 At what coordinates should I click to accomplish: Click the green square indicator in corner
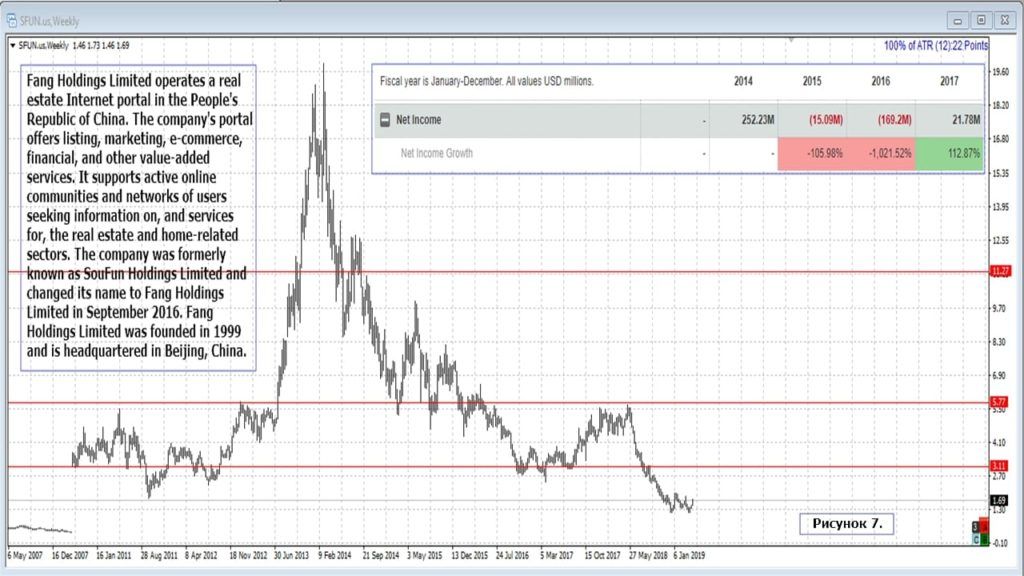(x=986, y=538)
